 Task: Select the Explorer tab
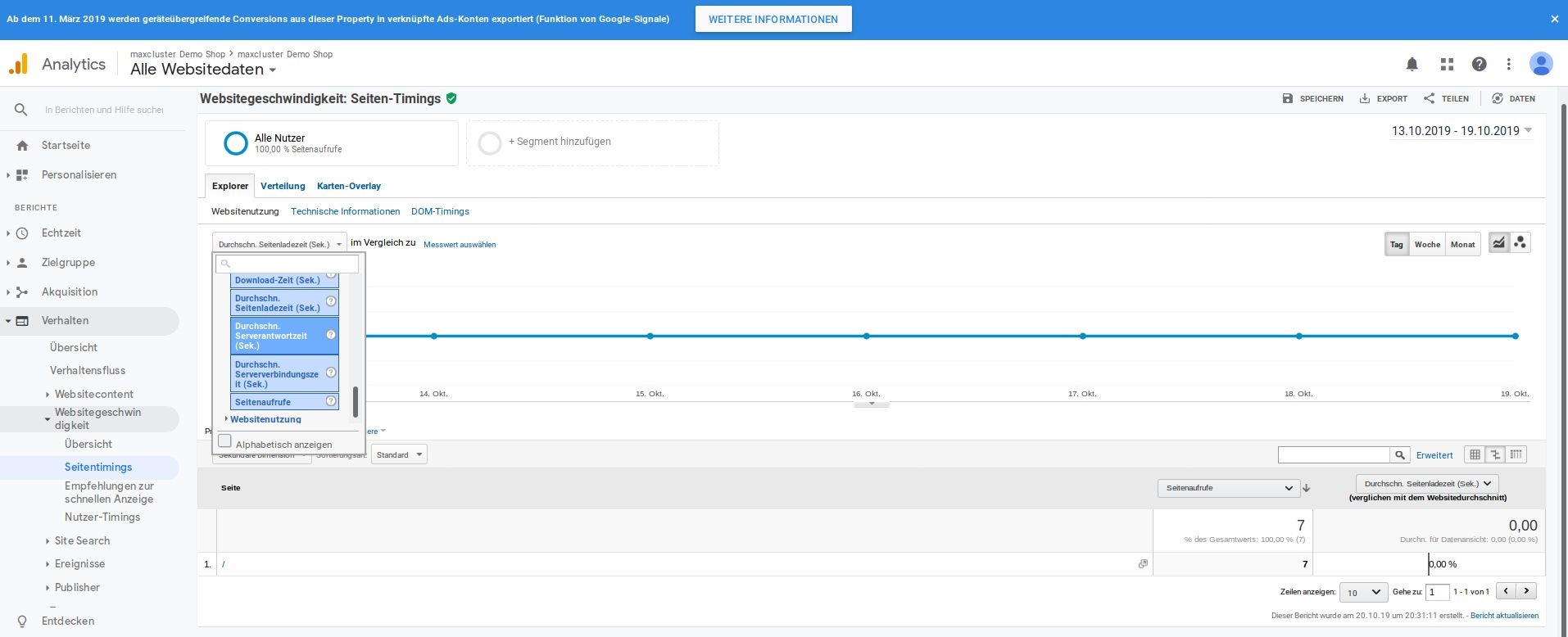coord(230,186)
